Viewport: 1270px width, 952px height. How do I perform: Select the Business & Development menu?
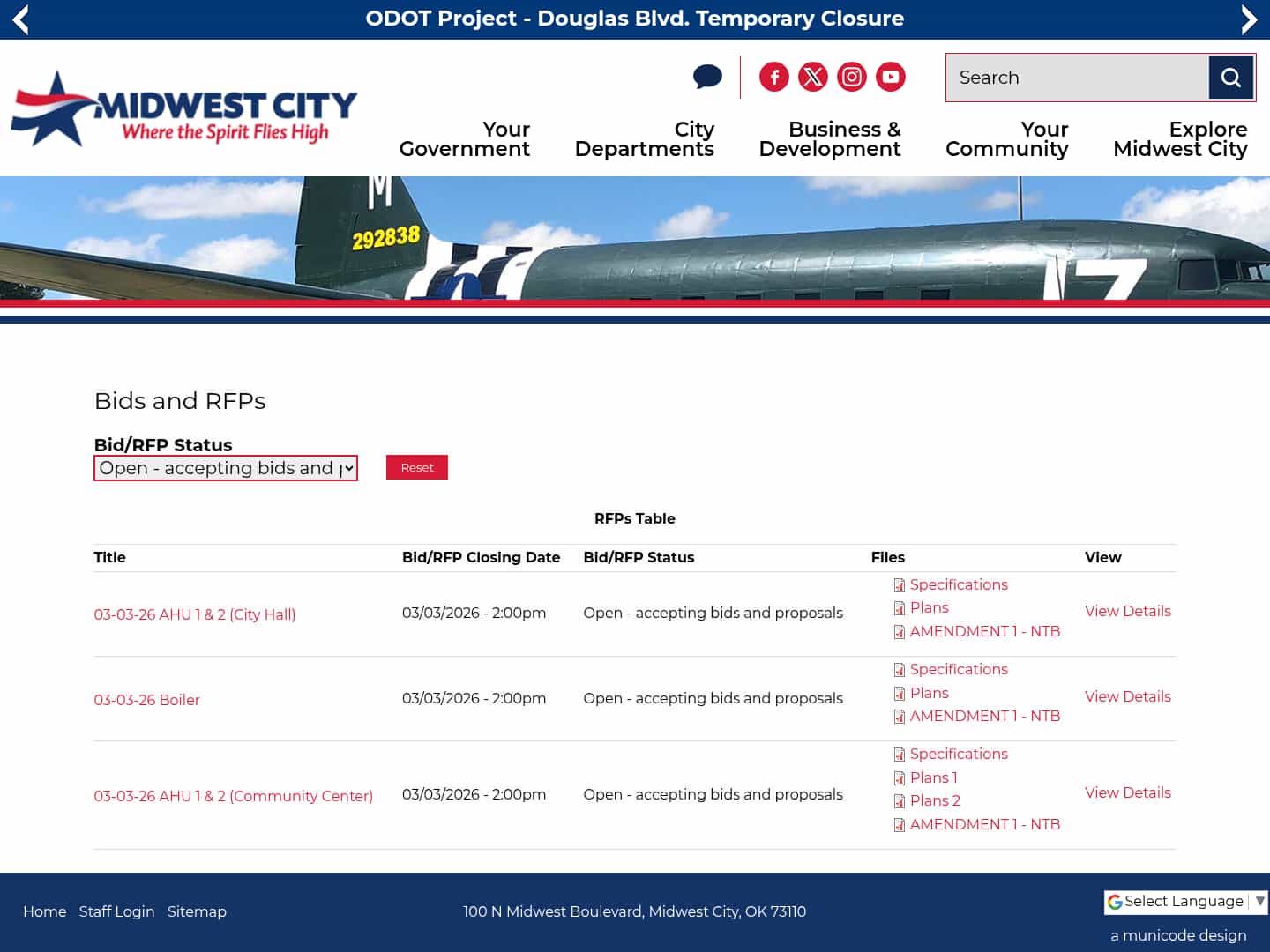(830, 139)
